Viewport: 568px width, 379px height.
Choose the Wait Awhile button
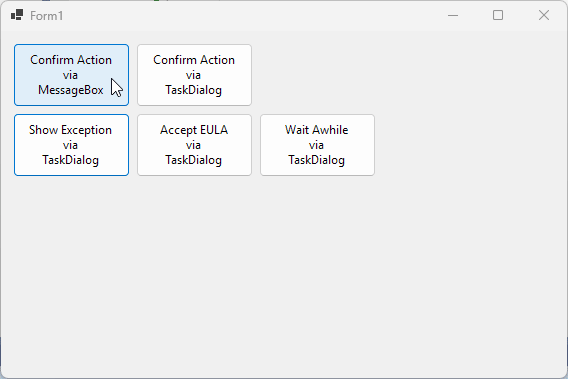tap(317, 145)
